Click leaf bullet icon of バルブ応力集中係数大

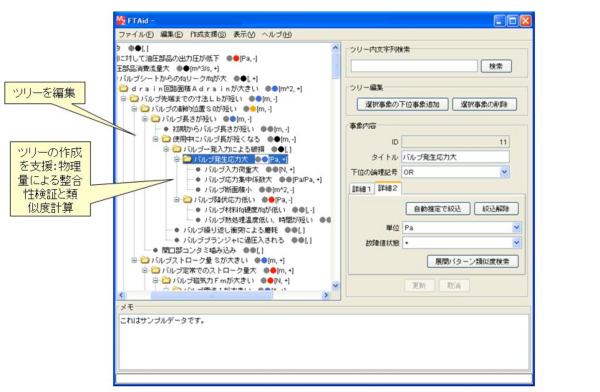coord(198,180)
